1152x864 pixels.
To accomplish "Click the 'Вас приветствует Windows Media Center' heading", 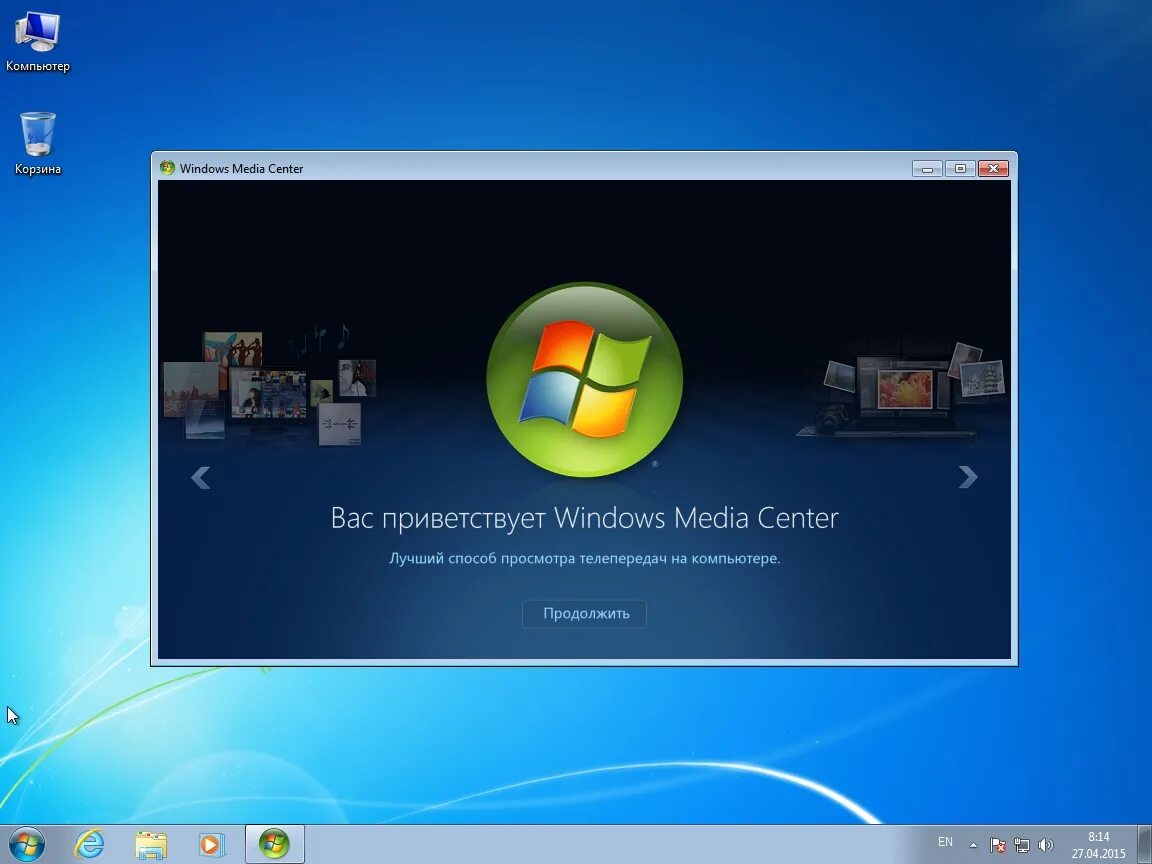I will (584, 518).
